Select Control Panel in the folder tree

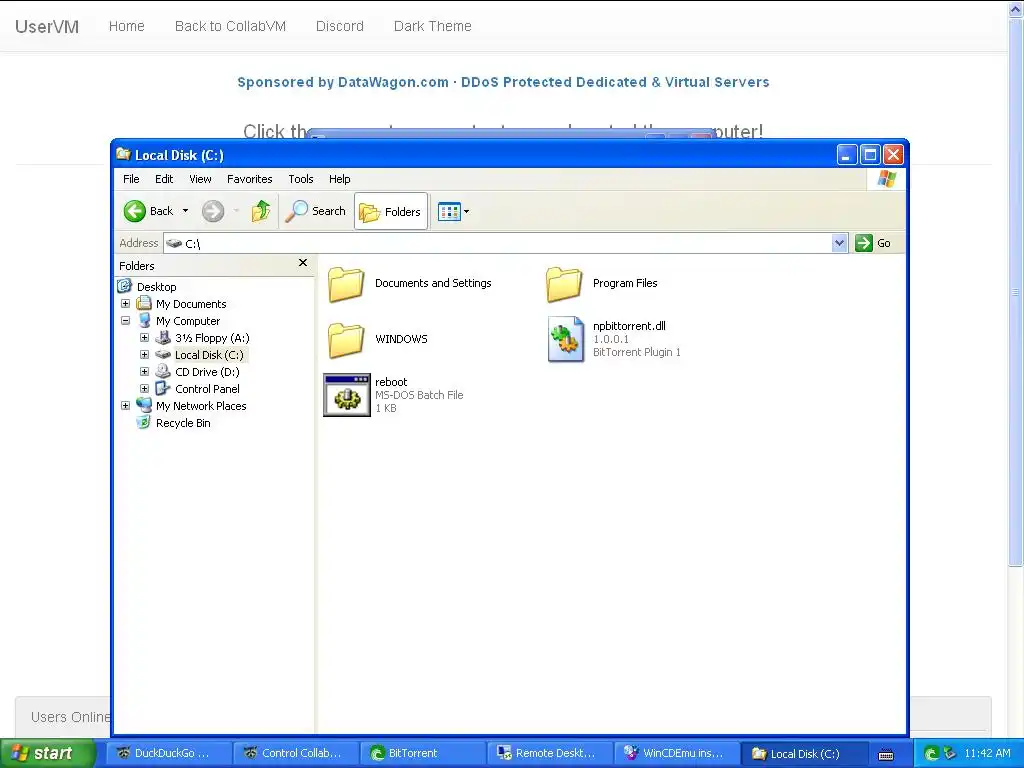coord(207,389)
